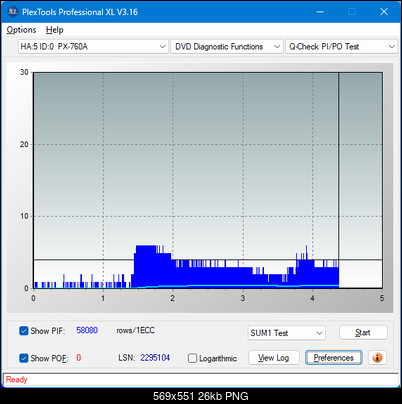Click the PlexTools XL app icon
The image size is (402, 404).
13,12
